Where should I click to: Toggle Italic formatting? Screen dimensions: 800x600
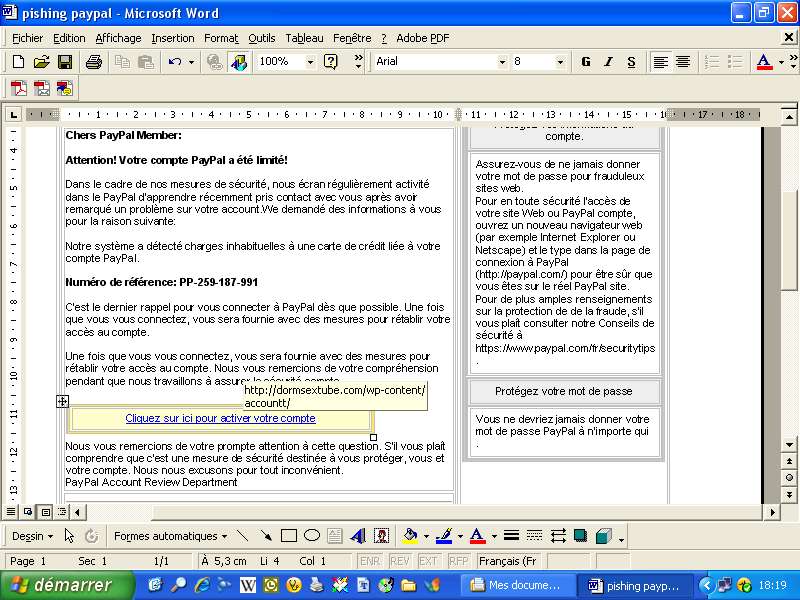click(608, 62)
